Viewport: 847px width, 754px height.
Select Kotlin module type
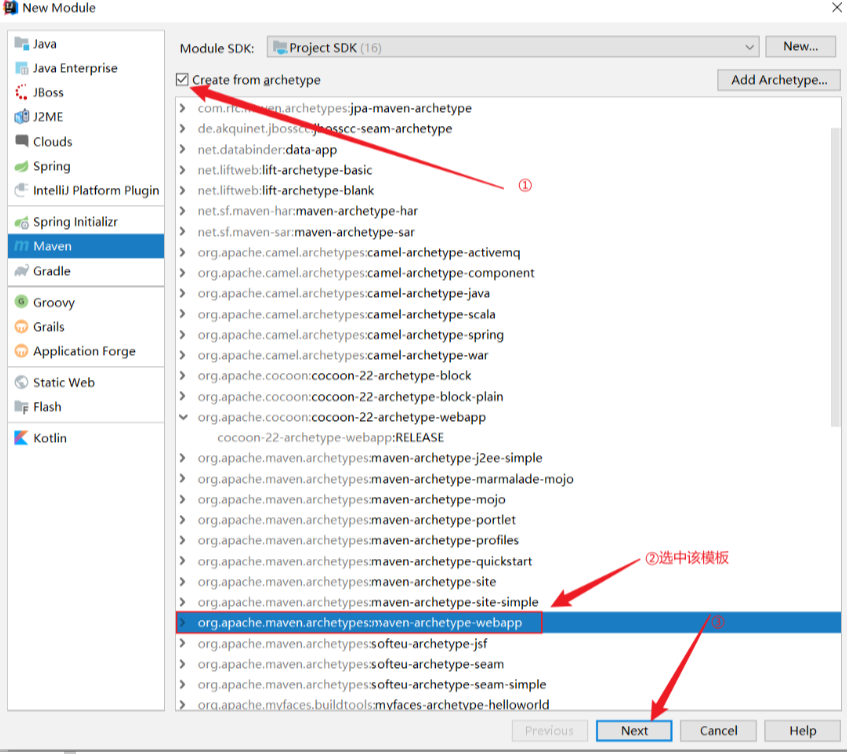click(x=86, y=437)
